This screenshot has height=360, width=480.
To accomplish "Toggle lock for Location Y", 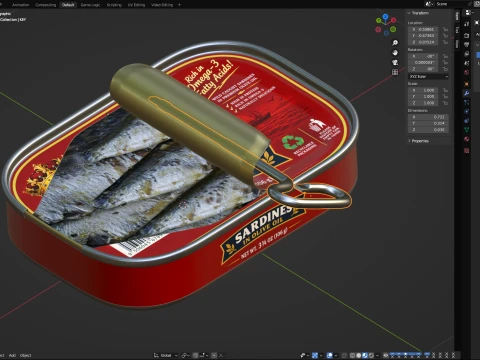I will (445, 36).
